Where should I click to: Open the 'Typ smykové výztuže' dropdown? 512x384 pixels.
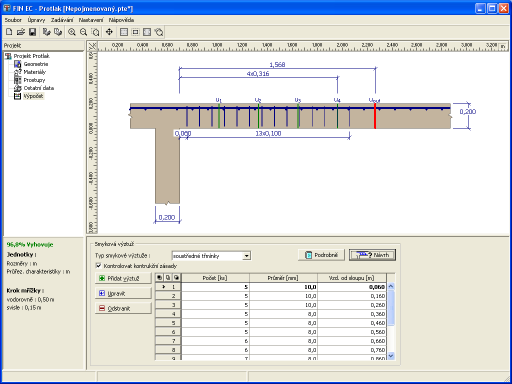246,256
